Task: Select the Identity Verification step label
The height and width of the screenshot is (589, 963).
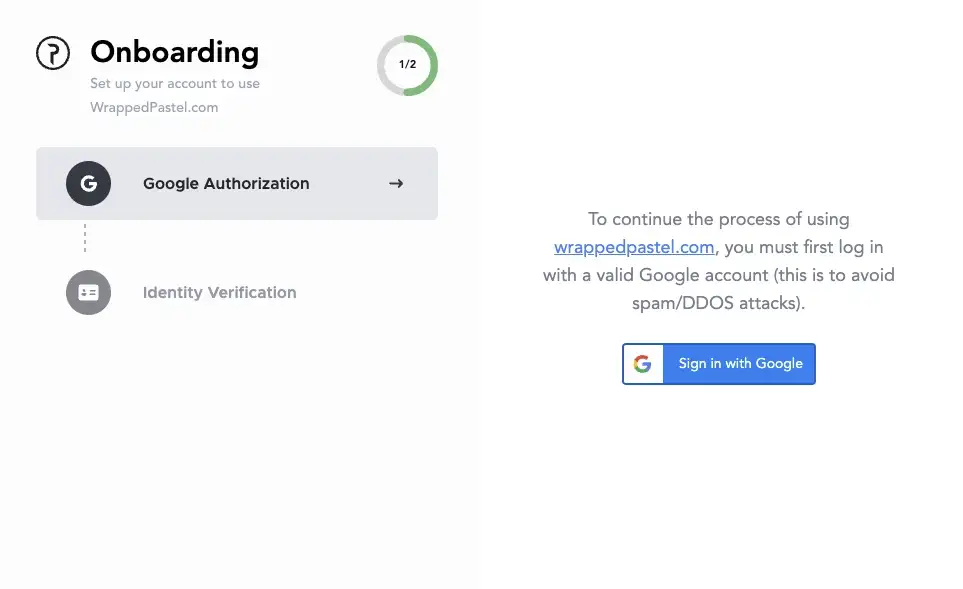Action: click(220, 292)
